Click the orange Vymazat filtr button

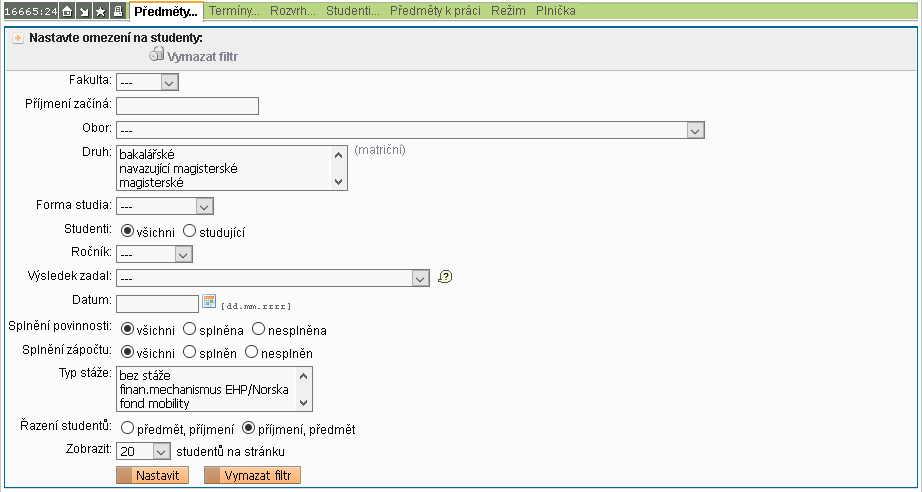tap(252, 475)
